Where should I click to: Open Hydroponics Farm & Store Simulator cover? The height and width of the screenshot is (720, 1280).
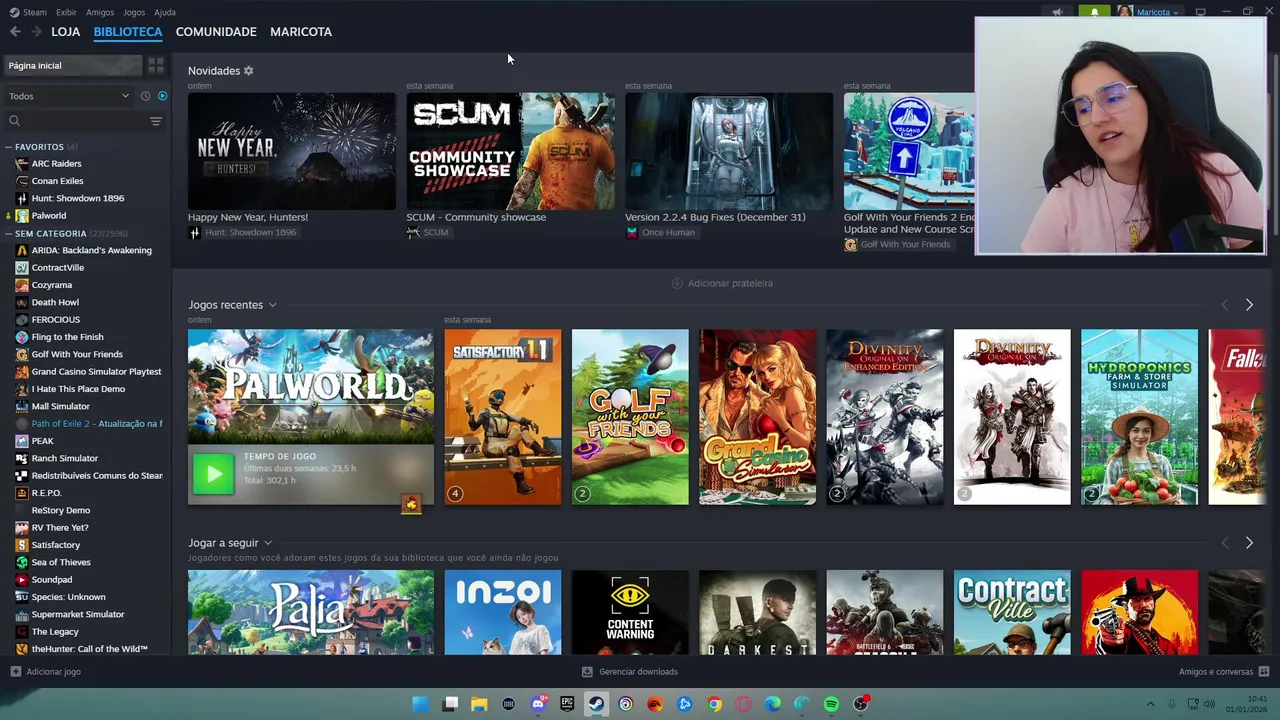pos(1139,417)
